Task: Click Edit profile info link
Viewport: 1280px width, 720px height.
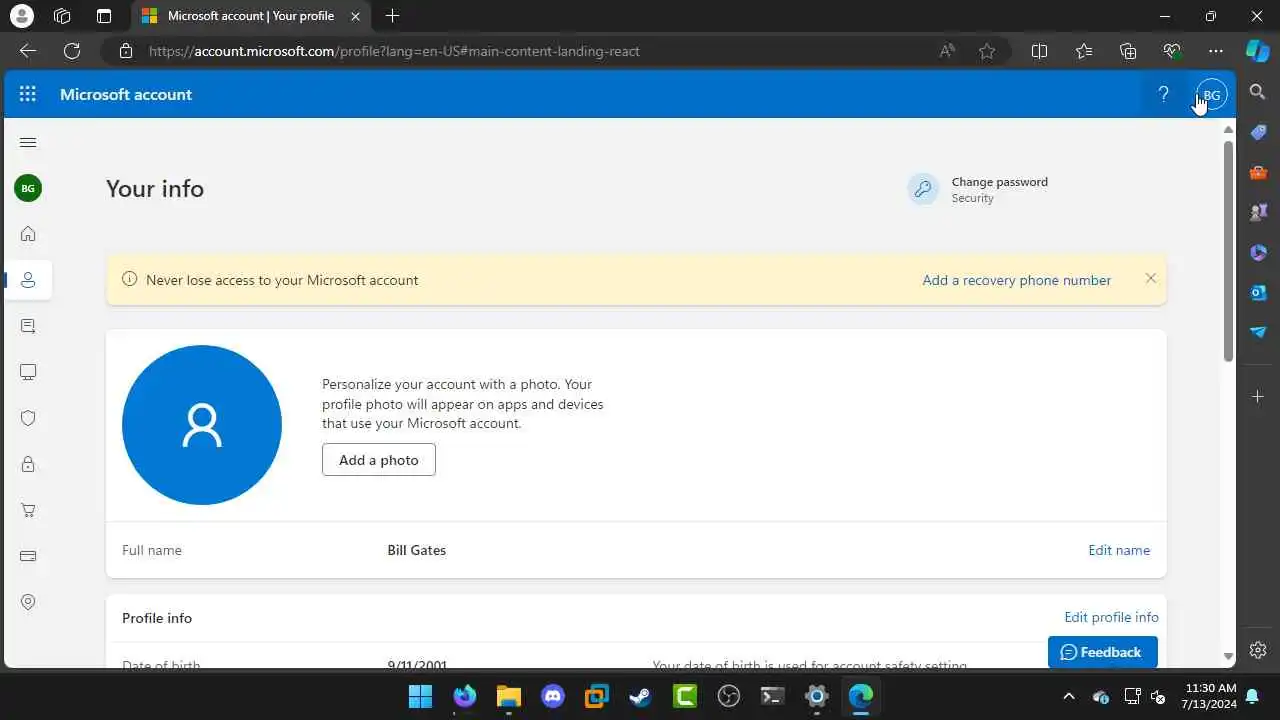Action: pos(1111,617)
